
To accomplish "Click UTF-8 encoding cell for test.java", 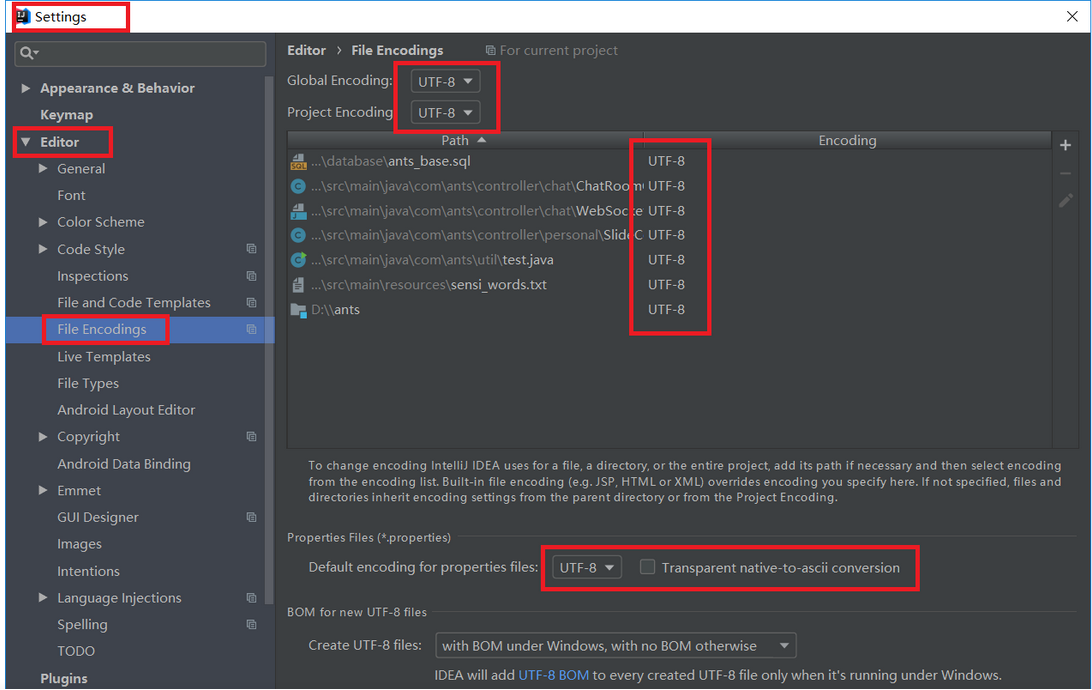I will 666,260.
